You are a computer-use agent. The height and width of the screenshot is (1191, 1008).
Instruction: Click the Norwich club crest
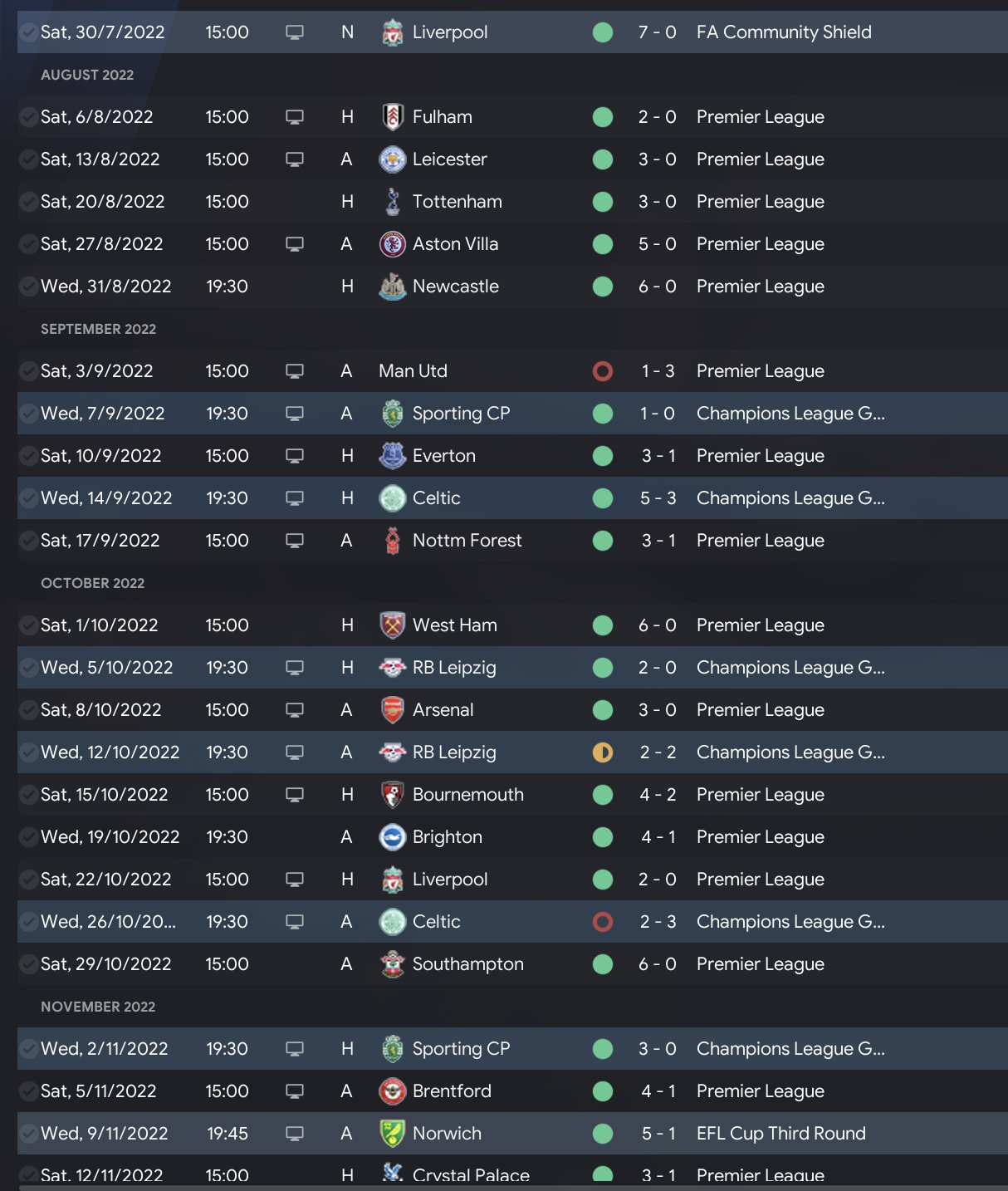click(393, 1134)
